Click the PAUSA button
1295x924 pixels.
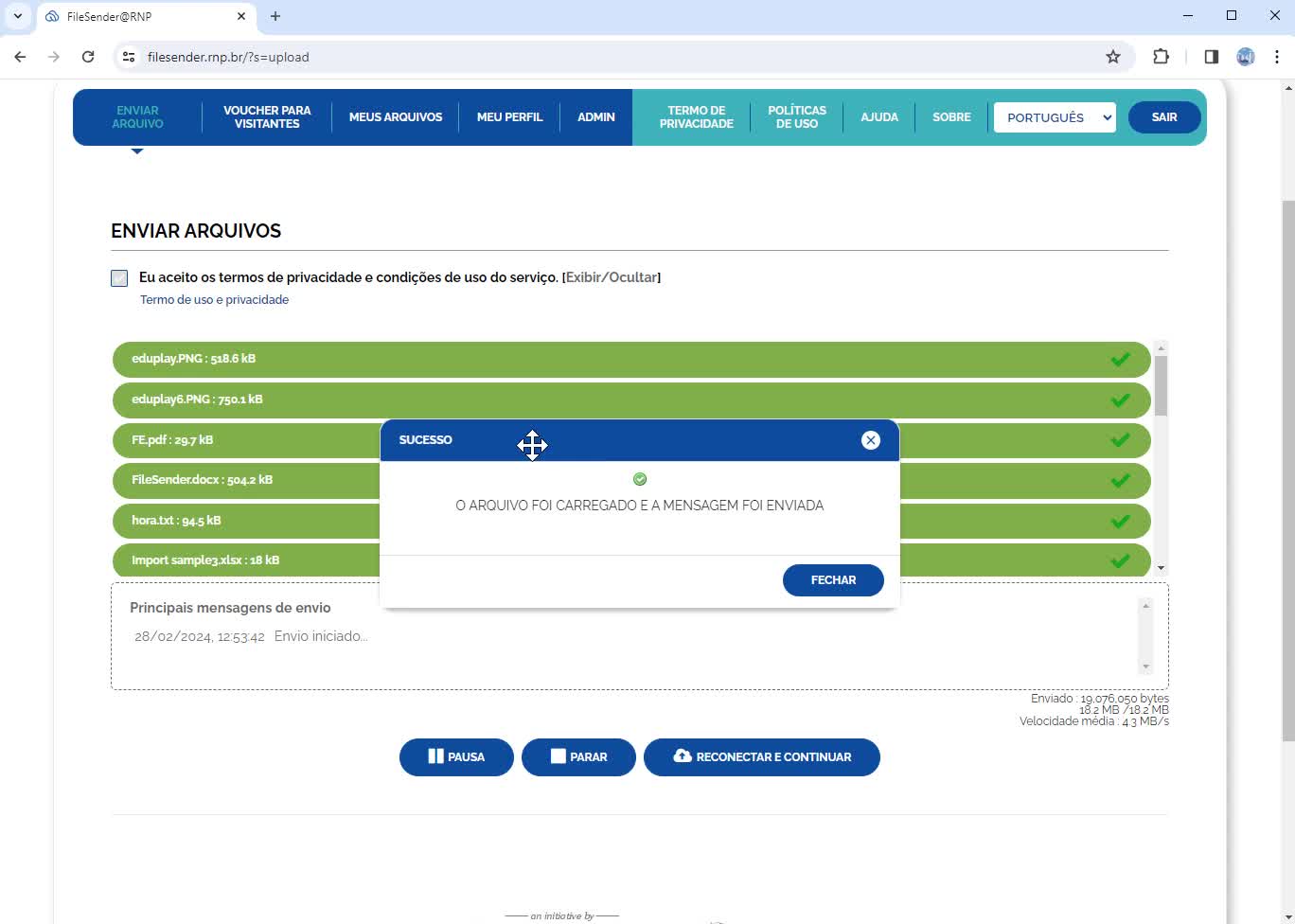[456, 757]
